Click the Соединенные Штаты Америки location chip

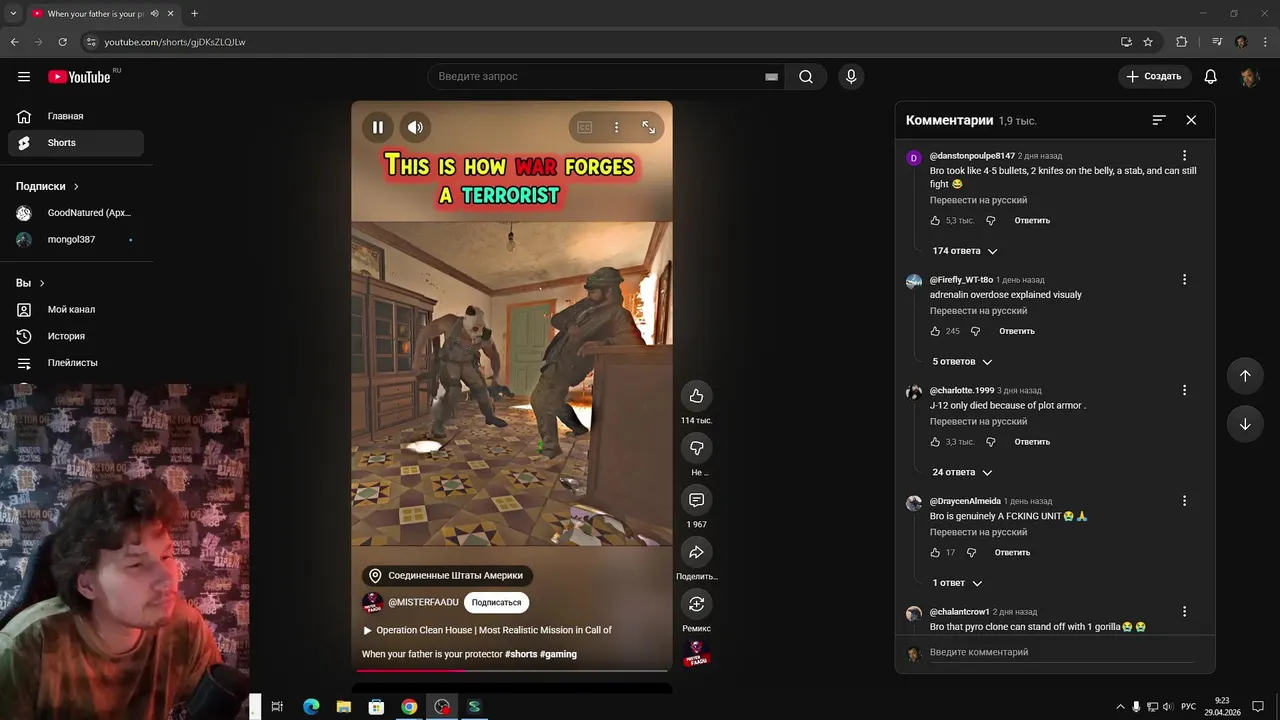447,576
